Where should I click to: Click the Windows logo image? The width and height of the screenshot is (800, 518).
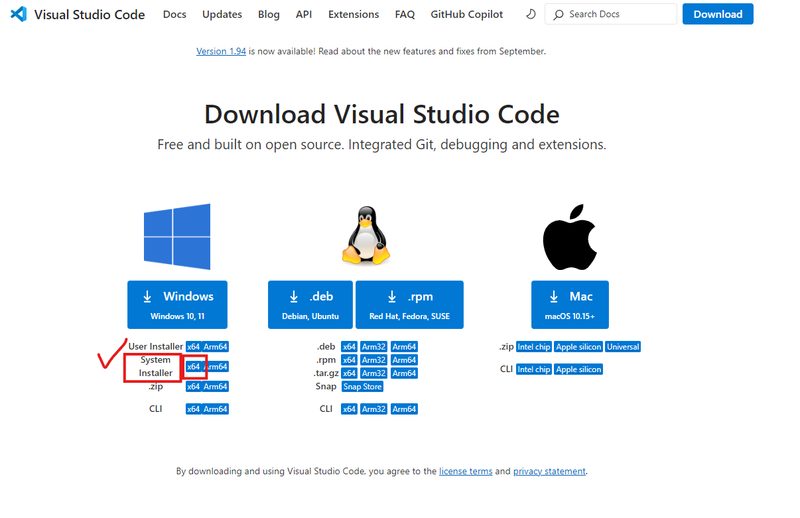pyautogui.click(x=177, y=236)
